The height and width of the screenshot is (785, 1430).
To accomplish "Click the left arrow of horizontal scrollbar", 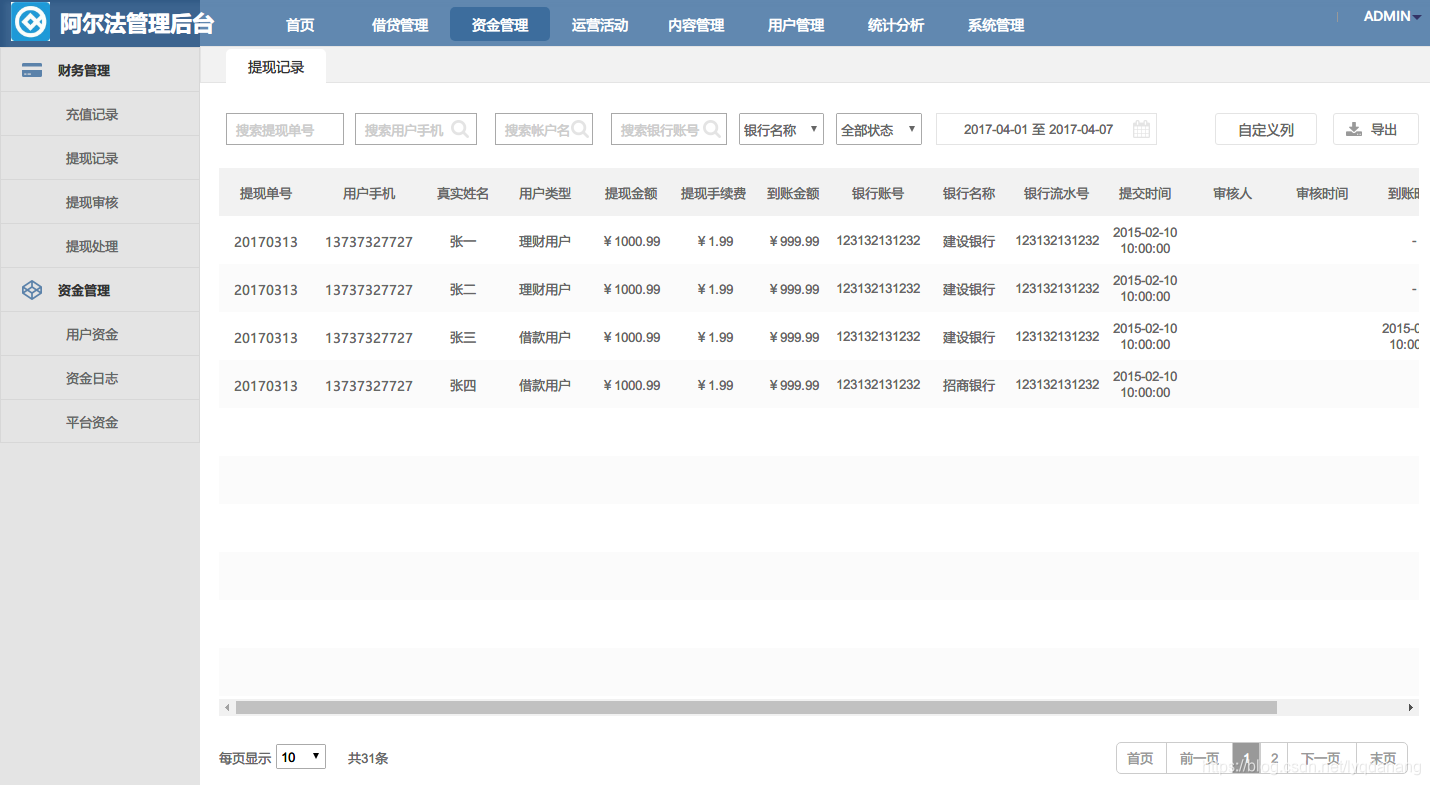I will 227,707.
